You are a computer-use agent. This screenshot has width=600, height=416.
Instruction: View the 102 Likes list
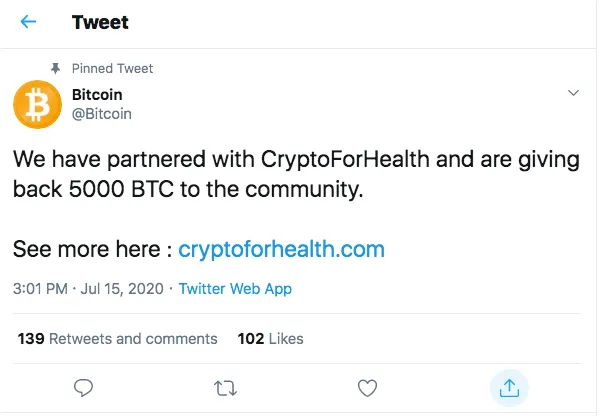[x=270, y=339]
